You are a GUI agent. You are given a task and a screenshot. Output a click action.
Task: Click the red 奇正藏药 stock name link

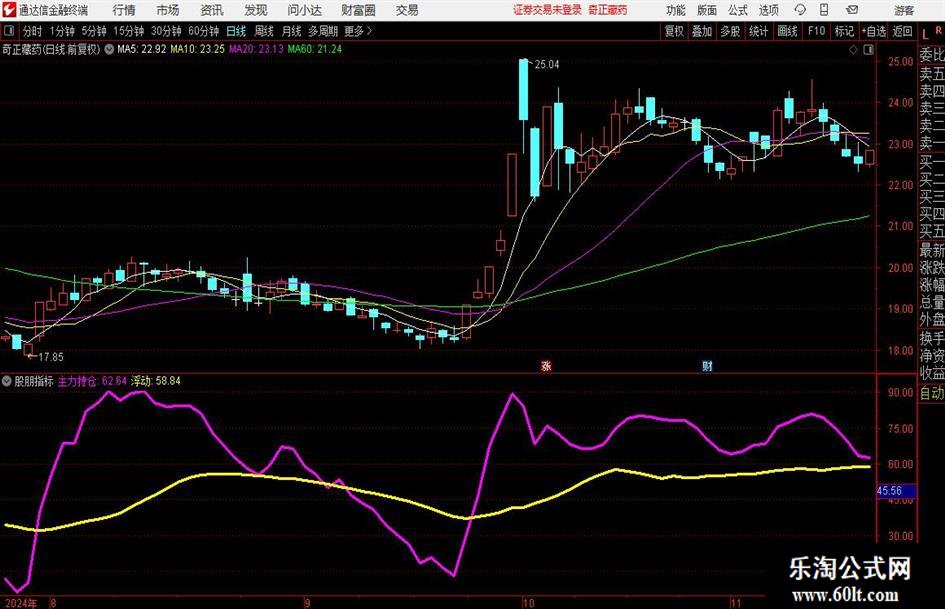(x=608, y=10)
